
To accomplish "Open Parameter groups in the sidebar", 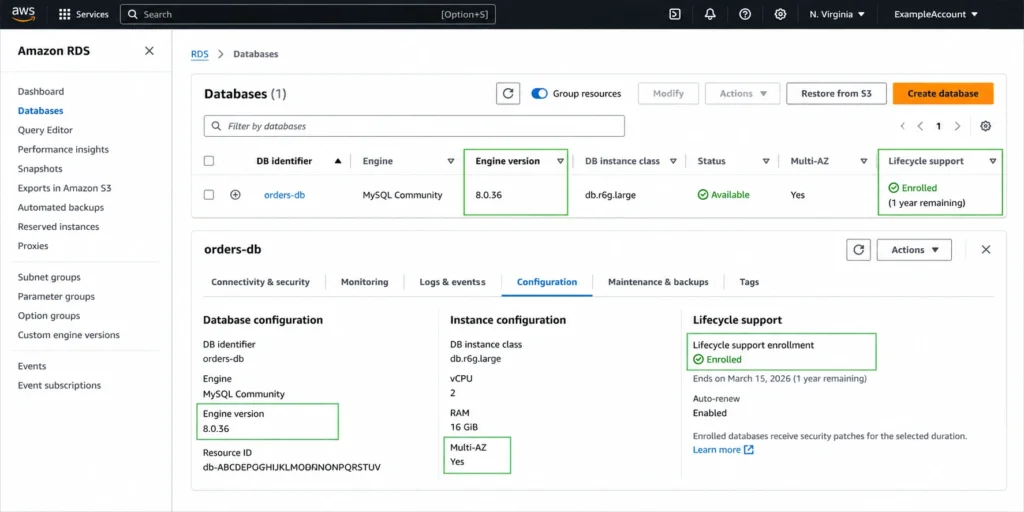I will click(x=56, y=296).
